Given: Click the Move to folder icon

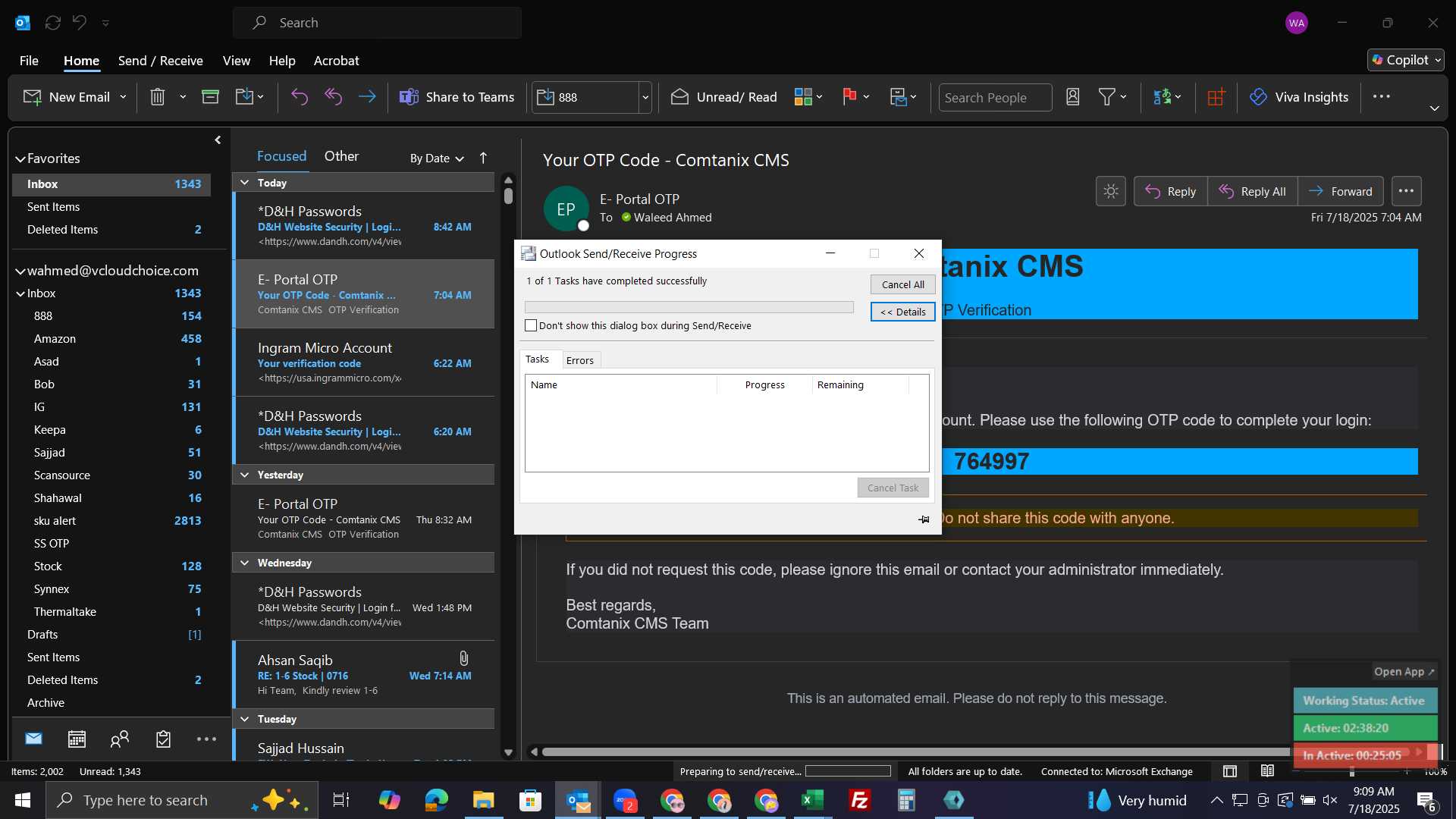Looking at the screenshot, I should pyautogui.click(x=244, y=97).
